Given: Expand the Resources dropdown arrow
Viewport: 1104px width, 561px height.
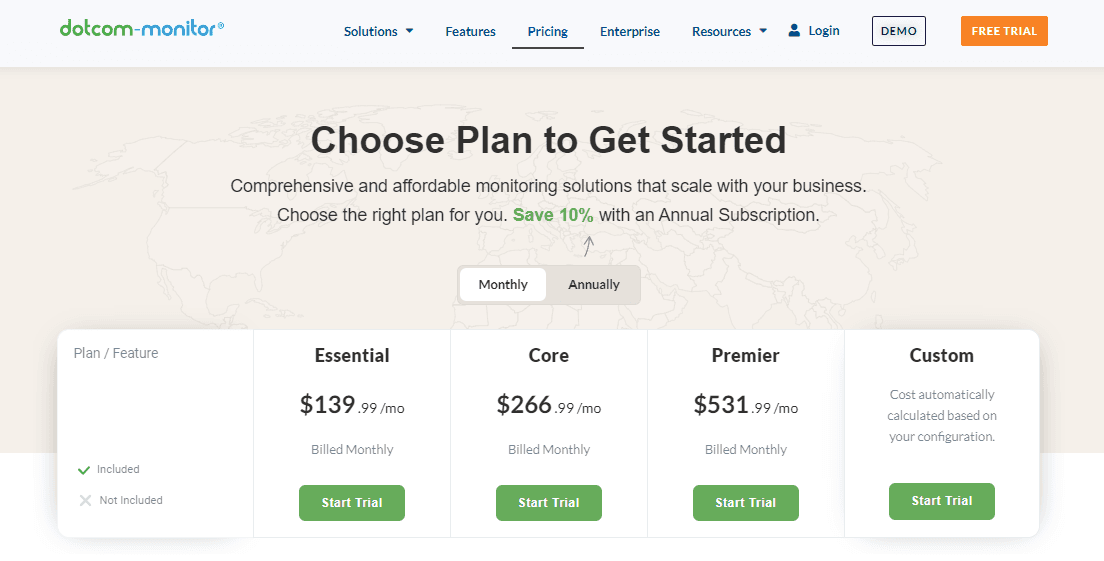Looking at the screenshot, I should (763, 31).
